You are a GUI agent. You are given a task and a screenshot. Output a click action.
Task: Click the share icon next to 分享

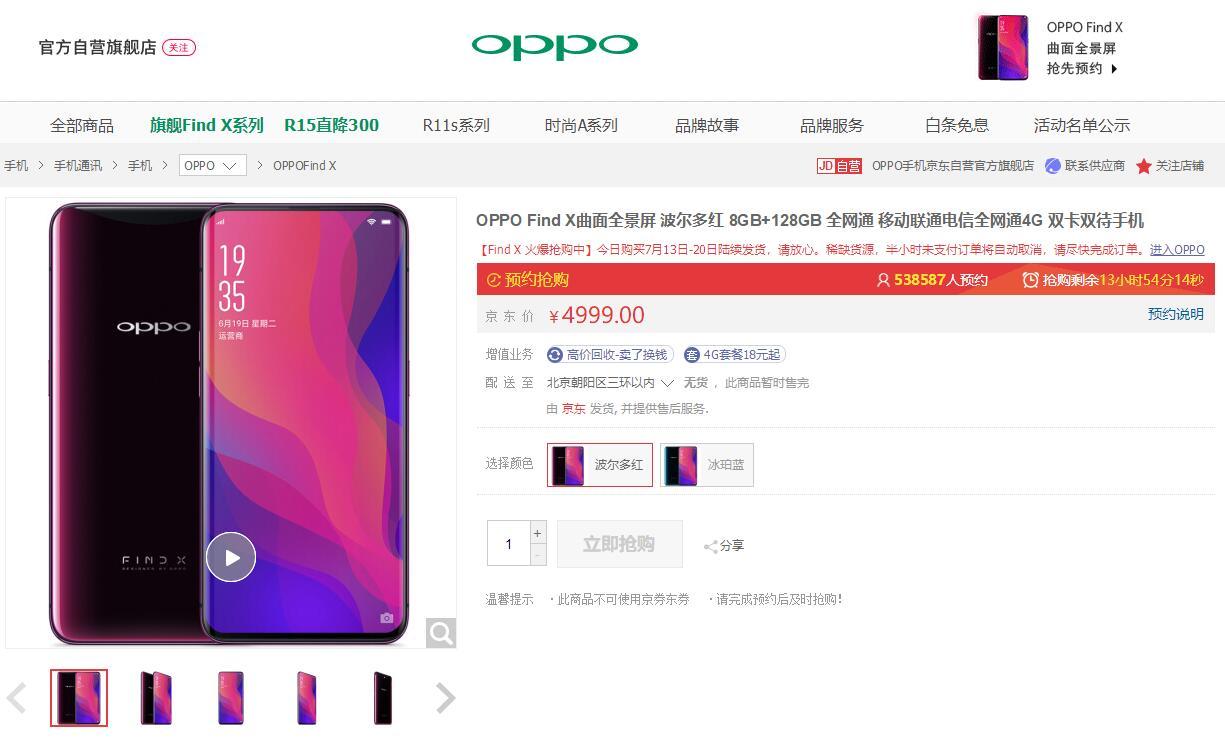(711, 546)
